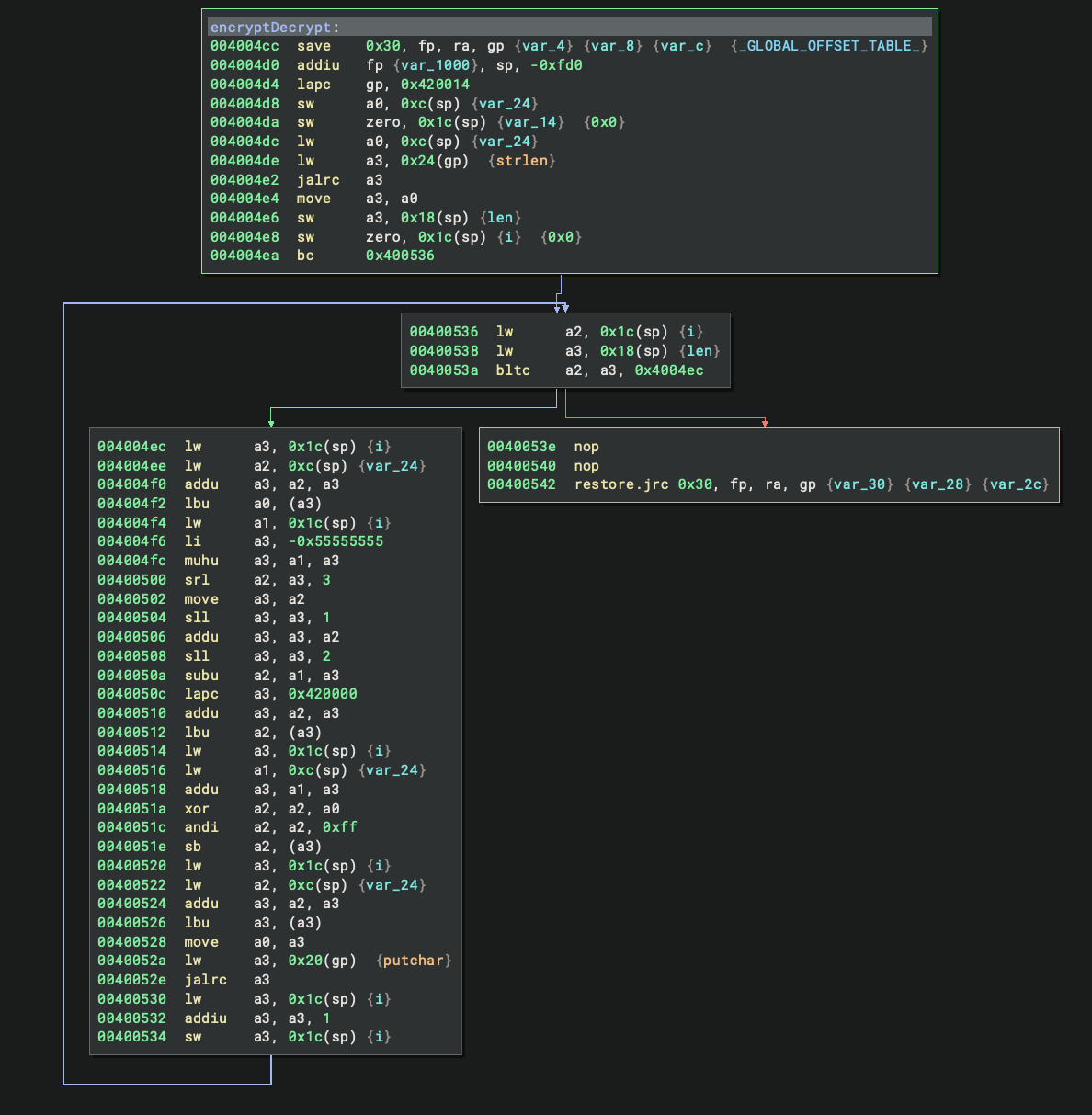Click the var_2c variable token

(1016, 484)
